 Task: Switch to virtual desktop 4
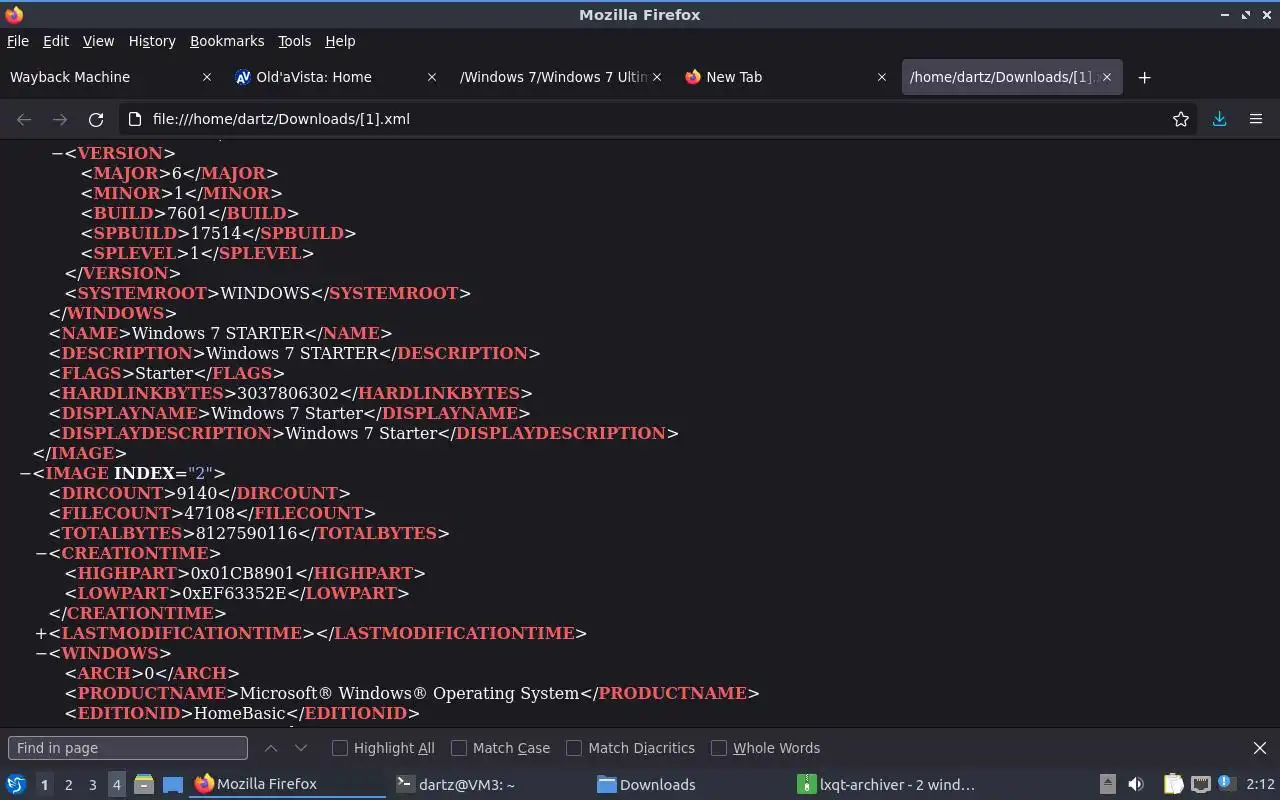pyautogui.click(x=116, y=785)
